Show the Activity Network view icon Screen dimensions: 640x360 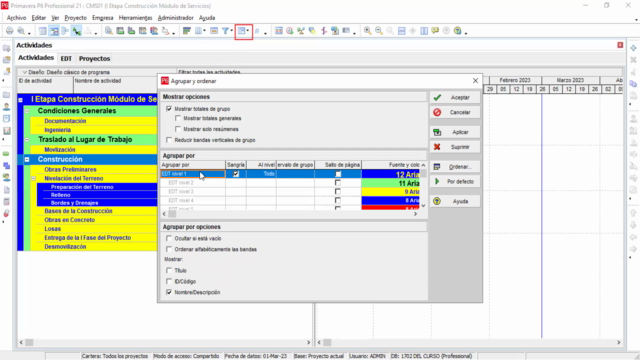65,31
